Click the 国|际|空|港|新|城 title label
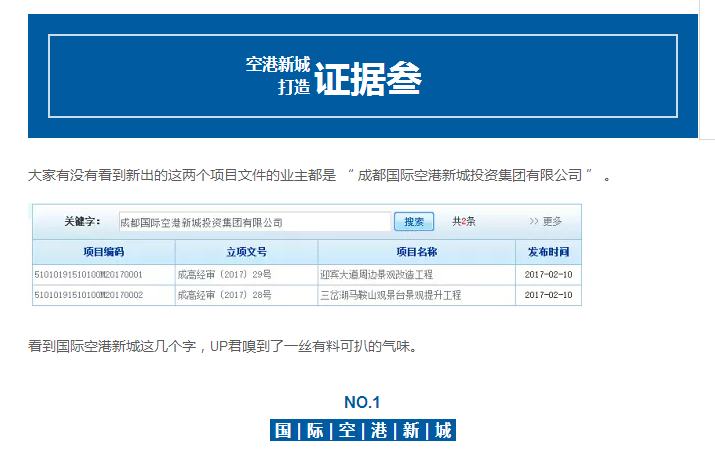This screenshot has width=715, height=457. click(363, 430)
